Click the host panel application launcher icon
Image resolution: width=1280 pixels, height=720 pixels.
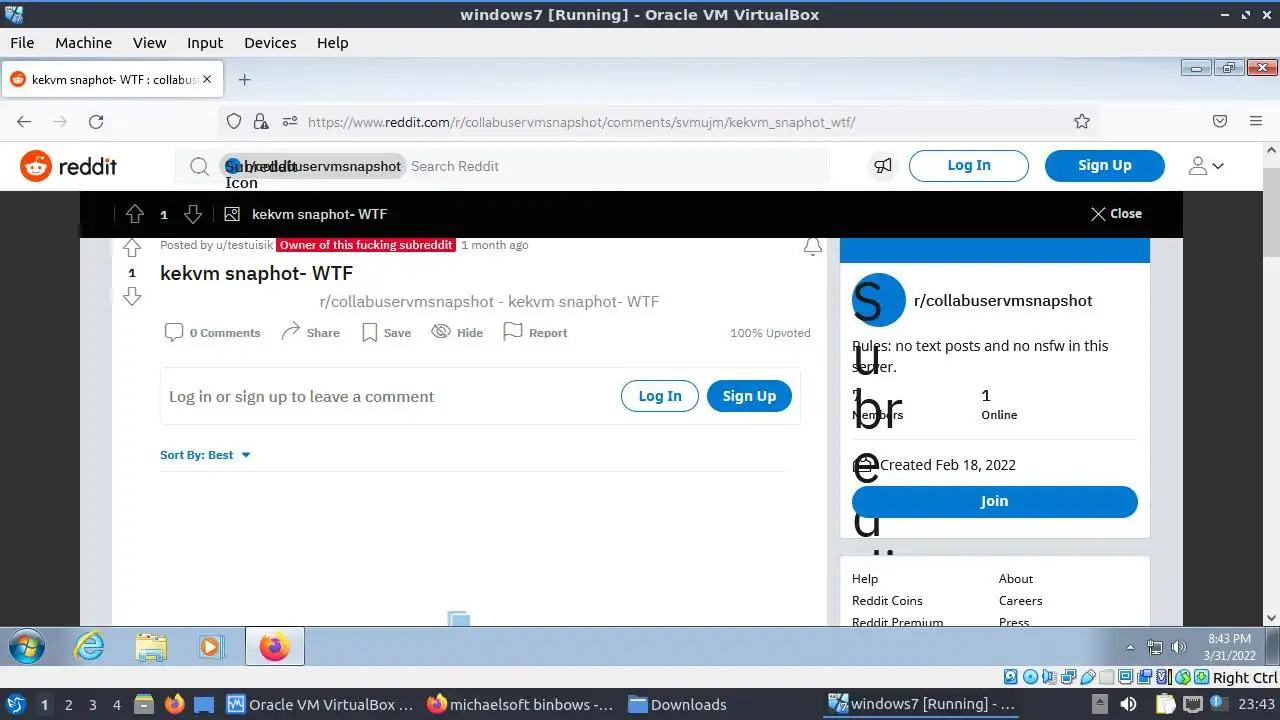click(16, 704)
